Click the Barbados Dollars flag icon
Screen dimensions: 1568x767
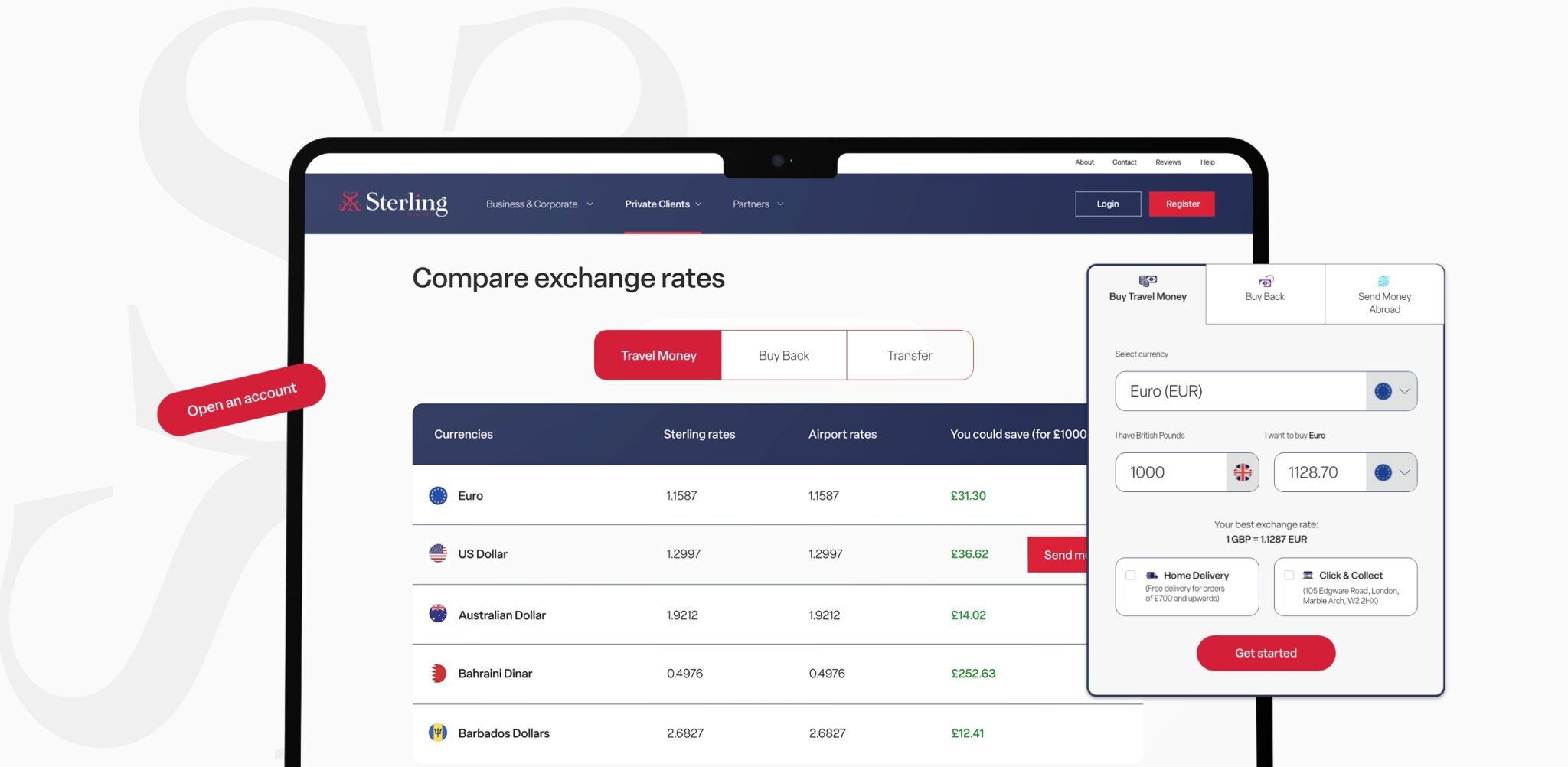point(438,733)
